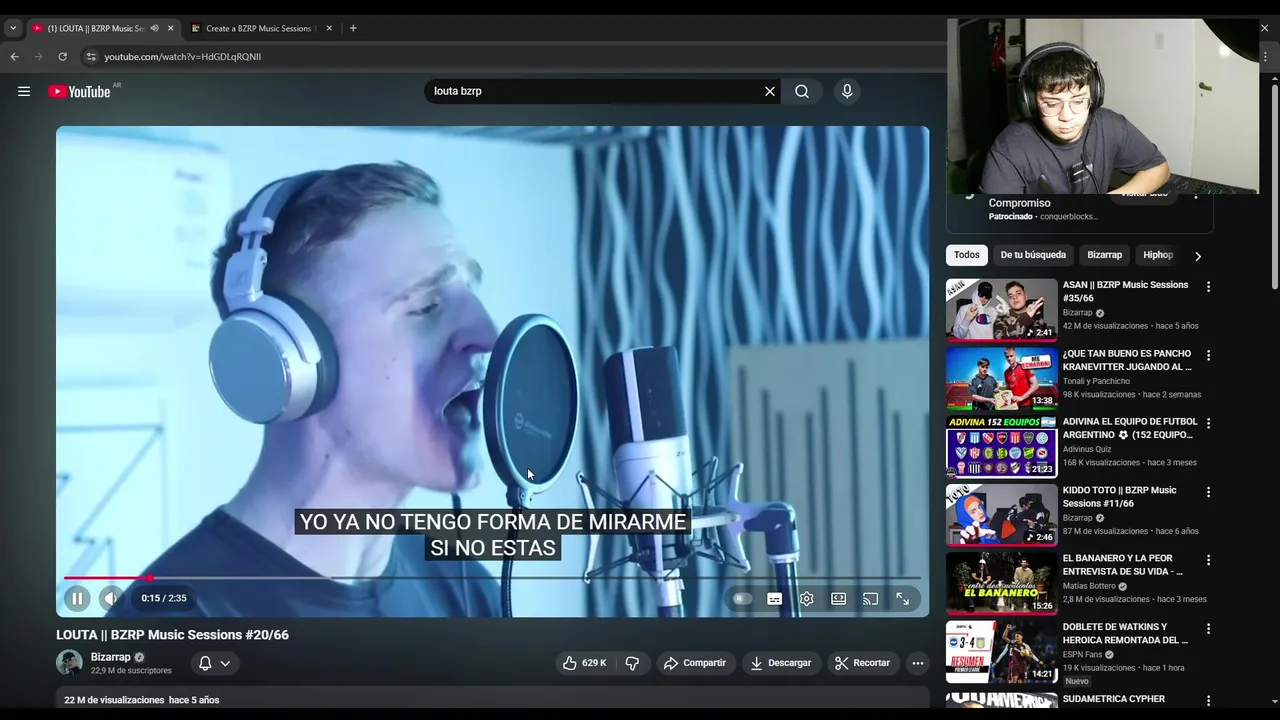1280x720 pixels.
Task: Go back in the browser
Action: (x=14, y=57)
